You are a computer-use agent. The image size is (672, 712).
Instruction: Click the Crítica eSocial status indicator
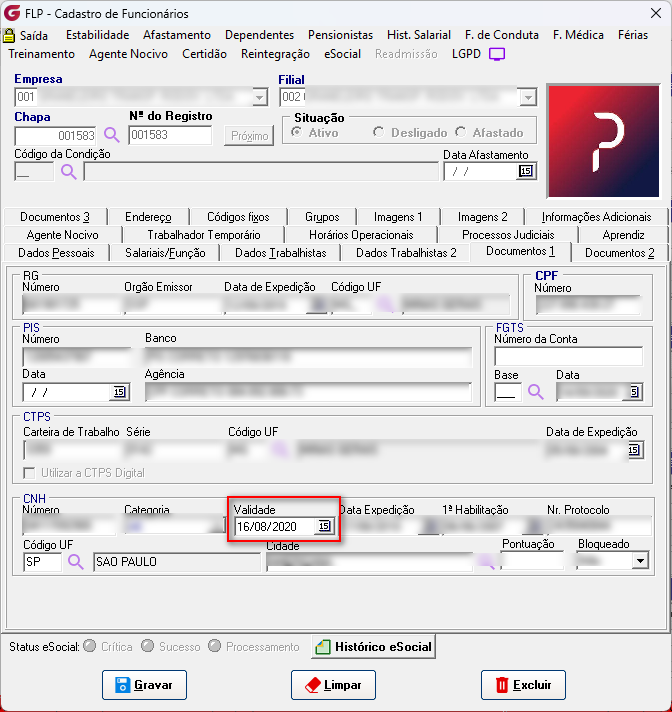[x=90, y=646]
